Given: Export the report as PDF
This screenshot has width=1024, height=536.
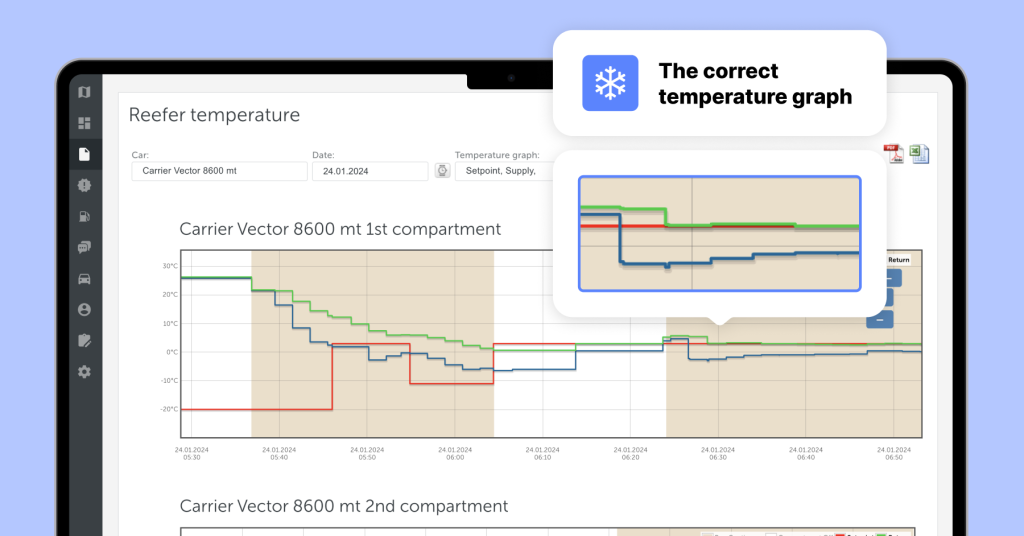Looking at the screenshot, I should coord(893,153).
